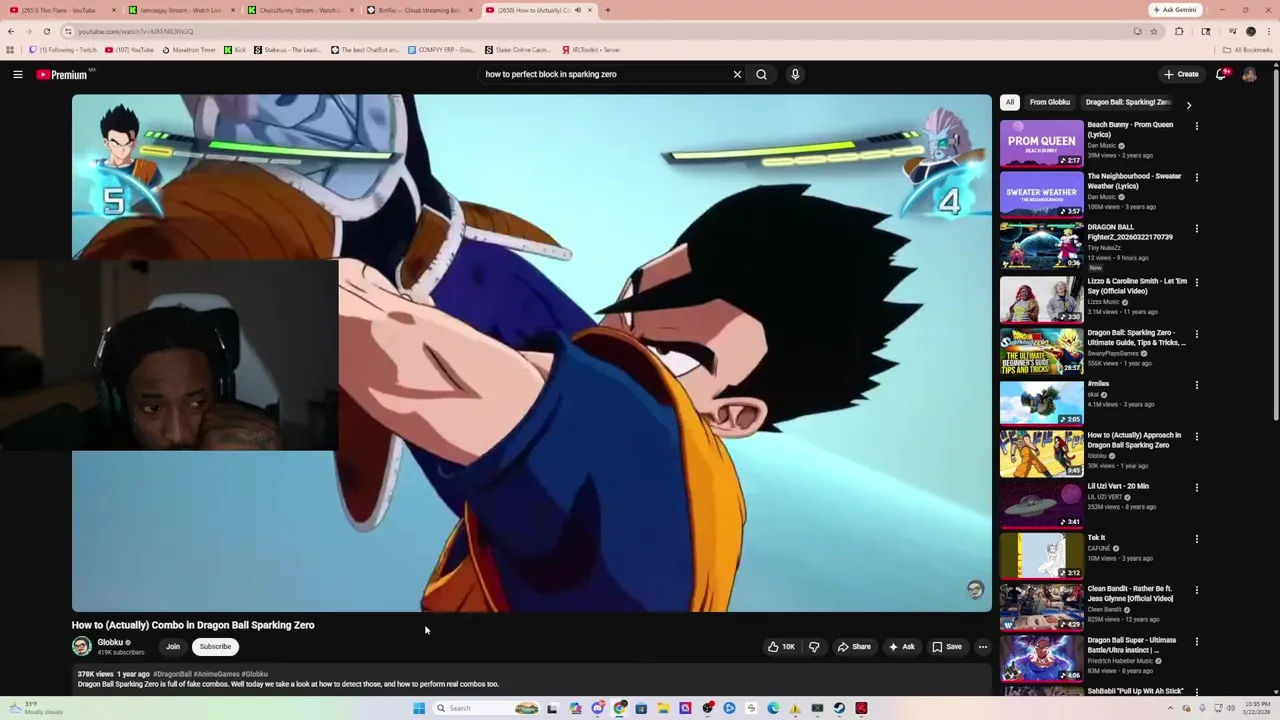Viewport: 1280px width, 720px height.
Task: Open Chrome extensions puzzle icon
Action: pos(1179,31)
